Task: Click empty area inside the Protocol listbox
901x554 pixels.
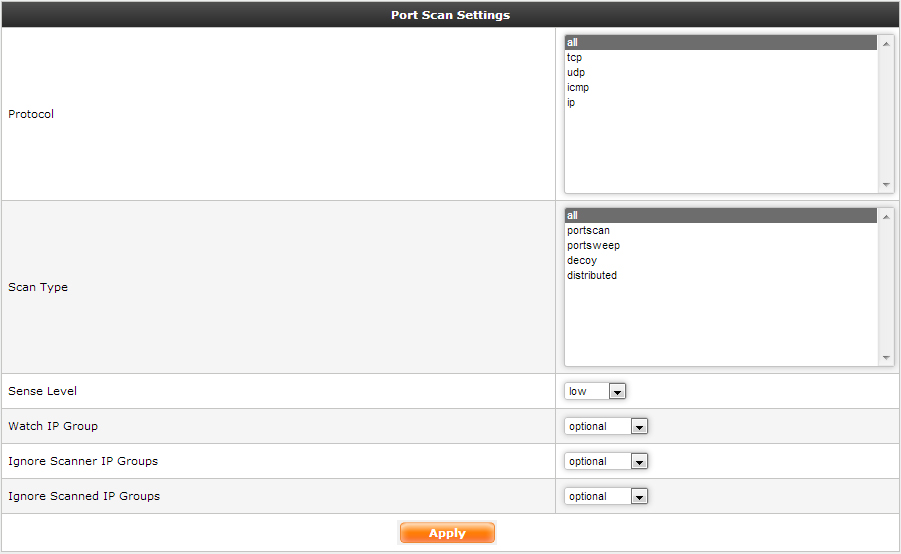Action: pos(720,150)
